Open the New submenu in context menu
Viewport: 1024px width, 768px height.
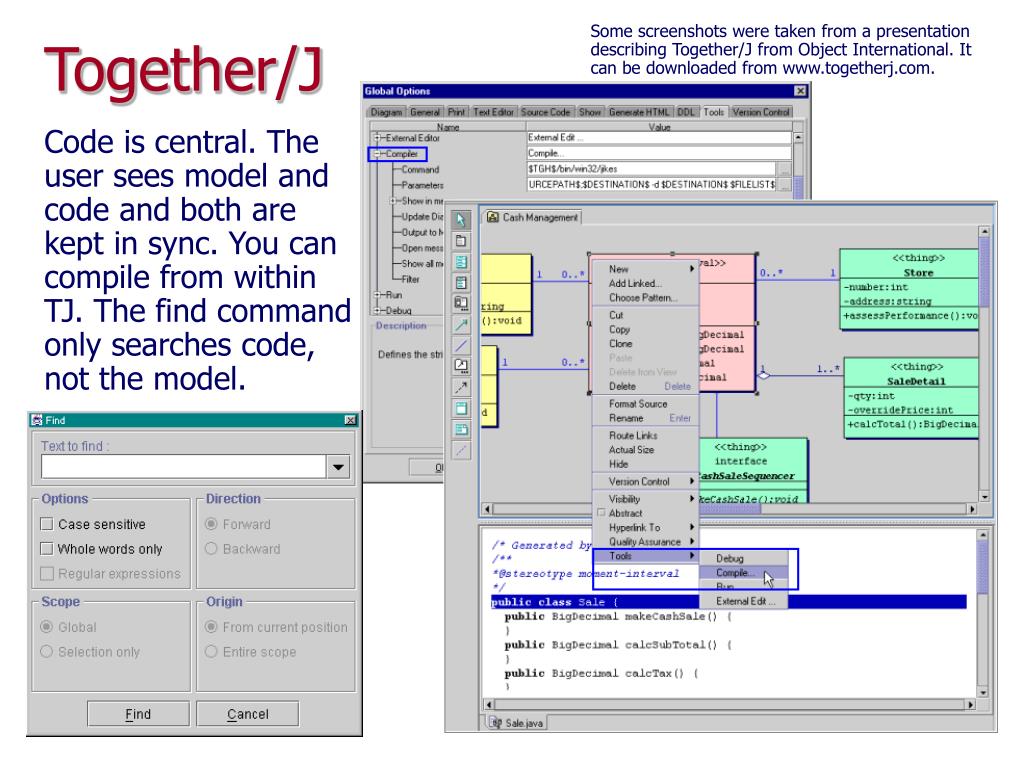tap(645, 269)
